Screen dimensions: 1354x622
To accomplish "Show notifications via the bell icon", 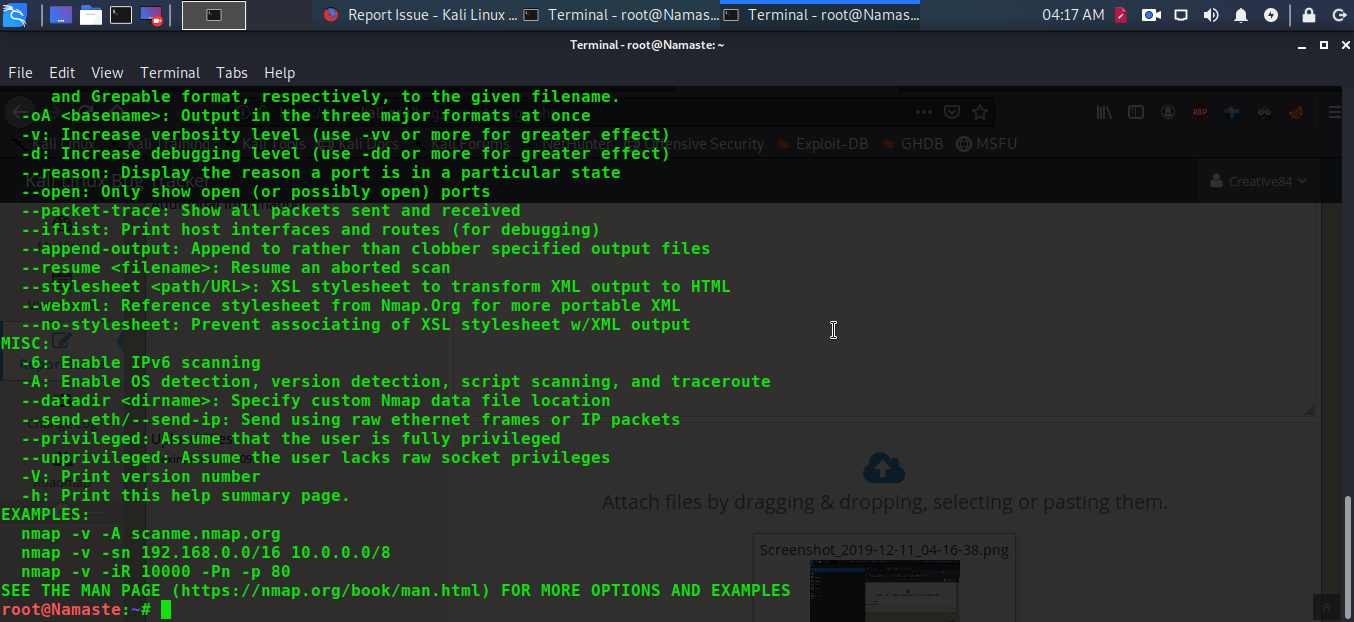I will (1241, 15).
